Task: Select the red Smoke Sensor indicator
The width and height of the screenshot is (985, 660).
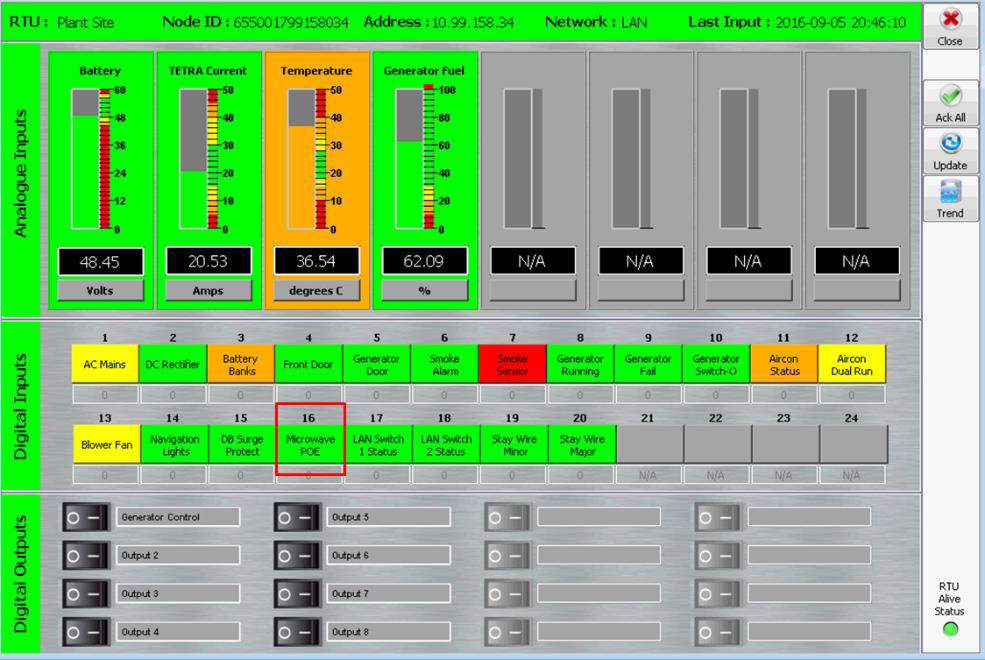Action: [512, 365]
